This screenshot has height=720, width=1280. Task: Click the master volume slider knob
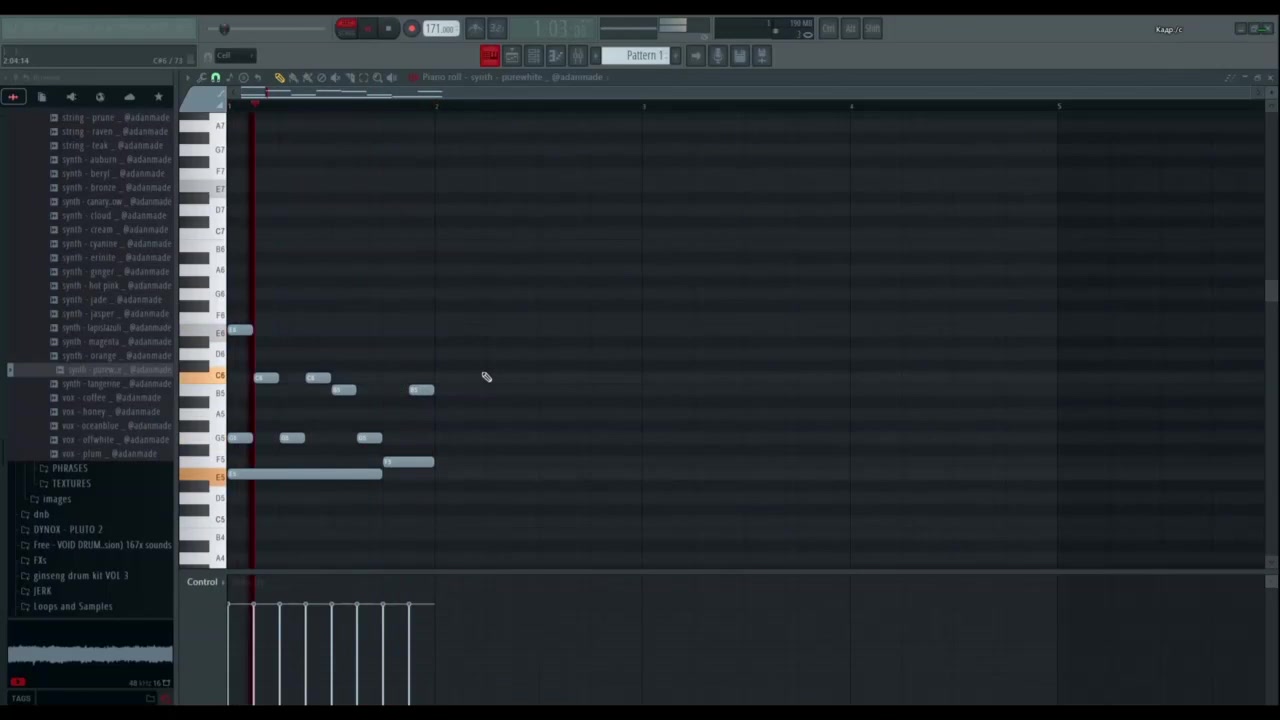[224, 29]
